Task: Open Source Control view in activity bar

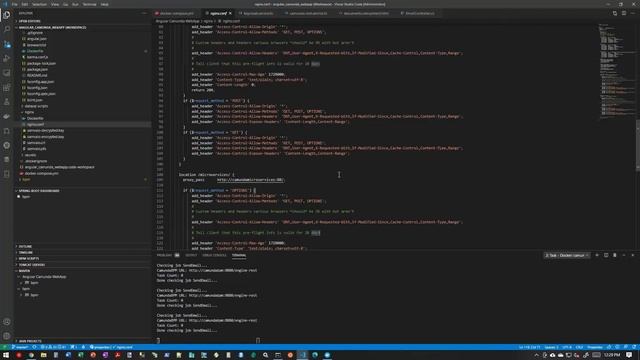Action: point(7,44)
